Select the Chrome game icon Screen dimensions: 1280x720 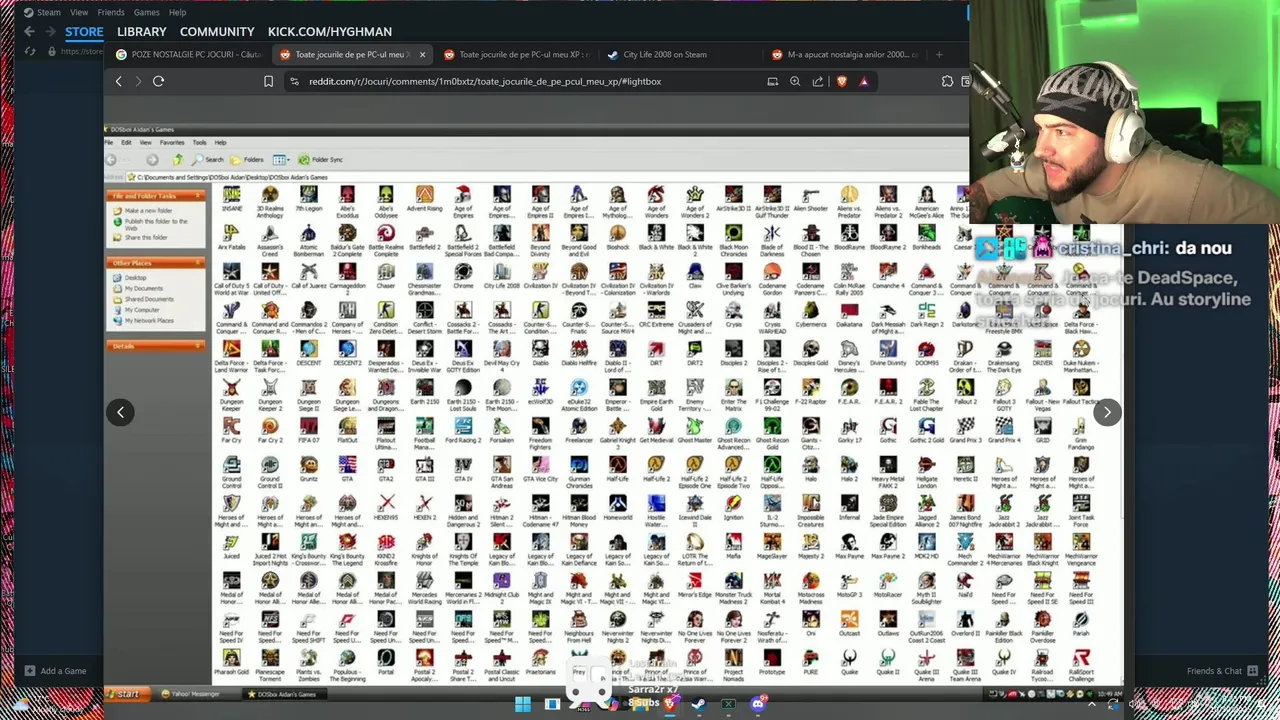click(x=463, y=278)
